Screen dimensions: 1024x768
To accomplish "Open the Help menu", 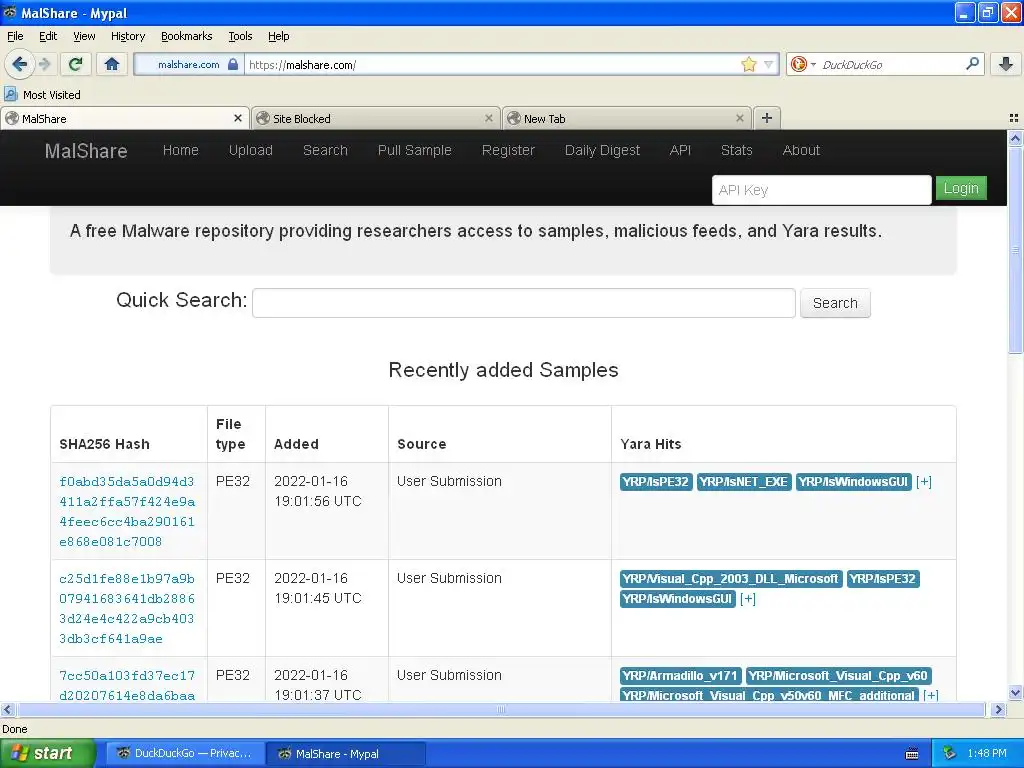I will pos(278,36).
